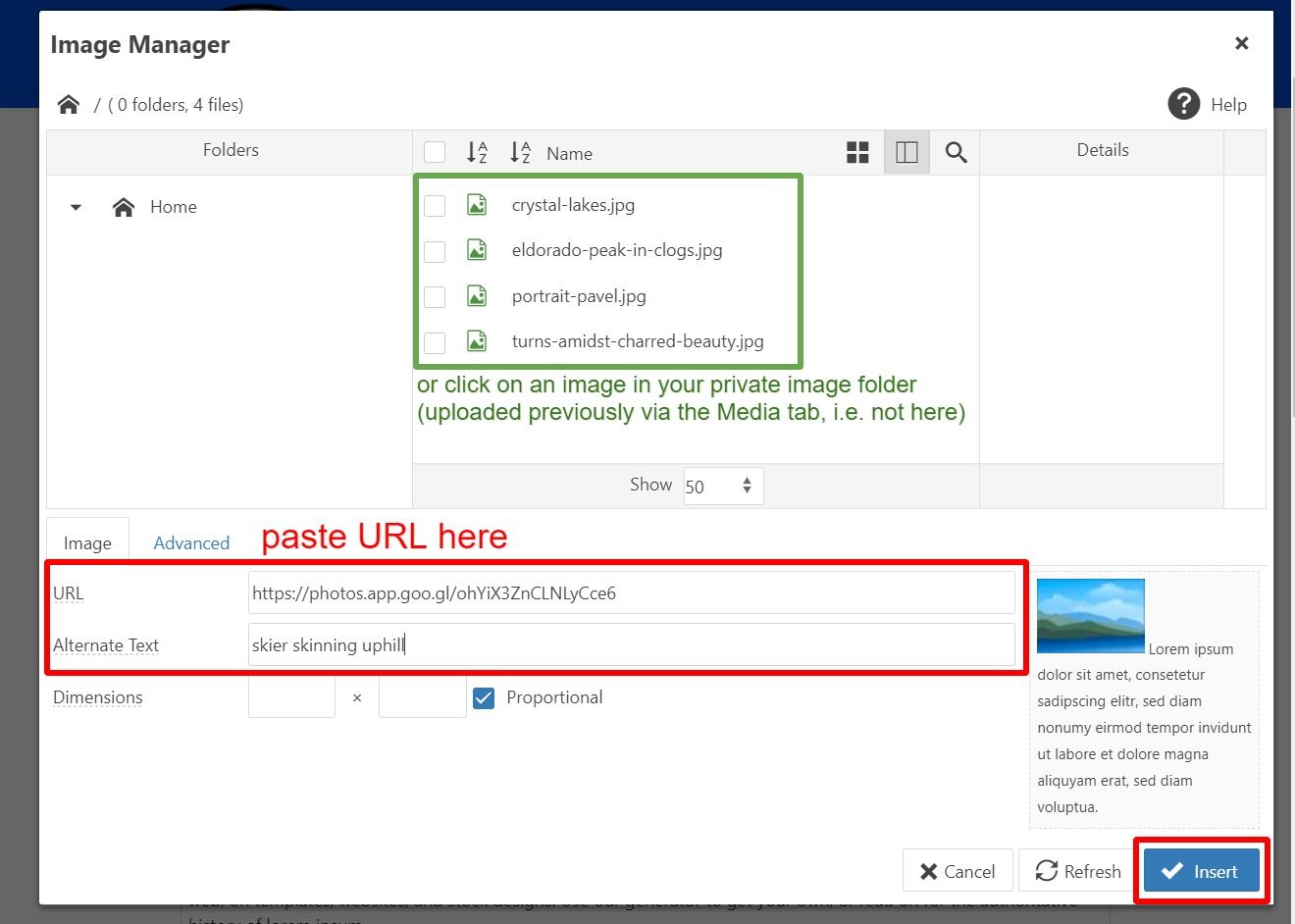Image resolution: width=1295 pixels, height=924 pixels.
Task: Select file name crystal-lakes.jpg
Action: pos(573,205)
